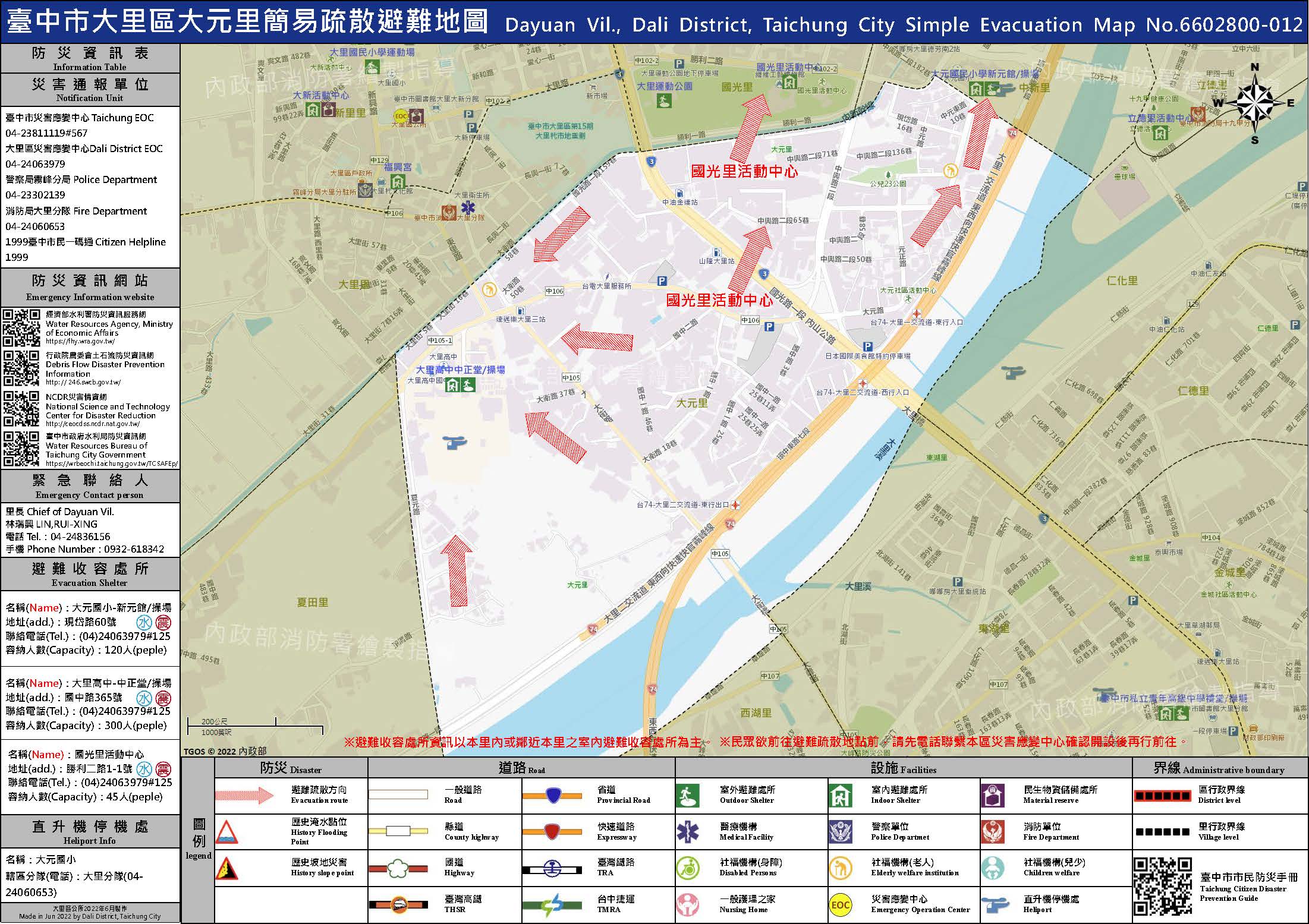This screenshot has height=924, width=1309.
Task: Select the Heliport legend icon
Action: (993, 904)
